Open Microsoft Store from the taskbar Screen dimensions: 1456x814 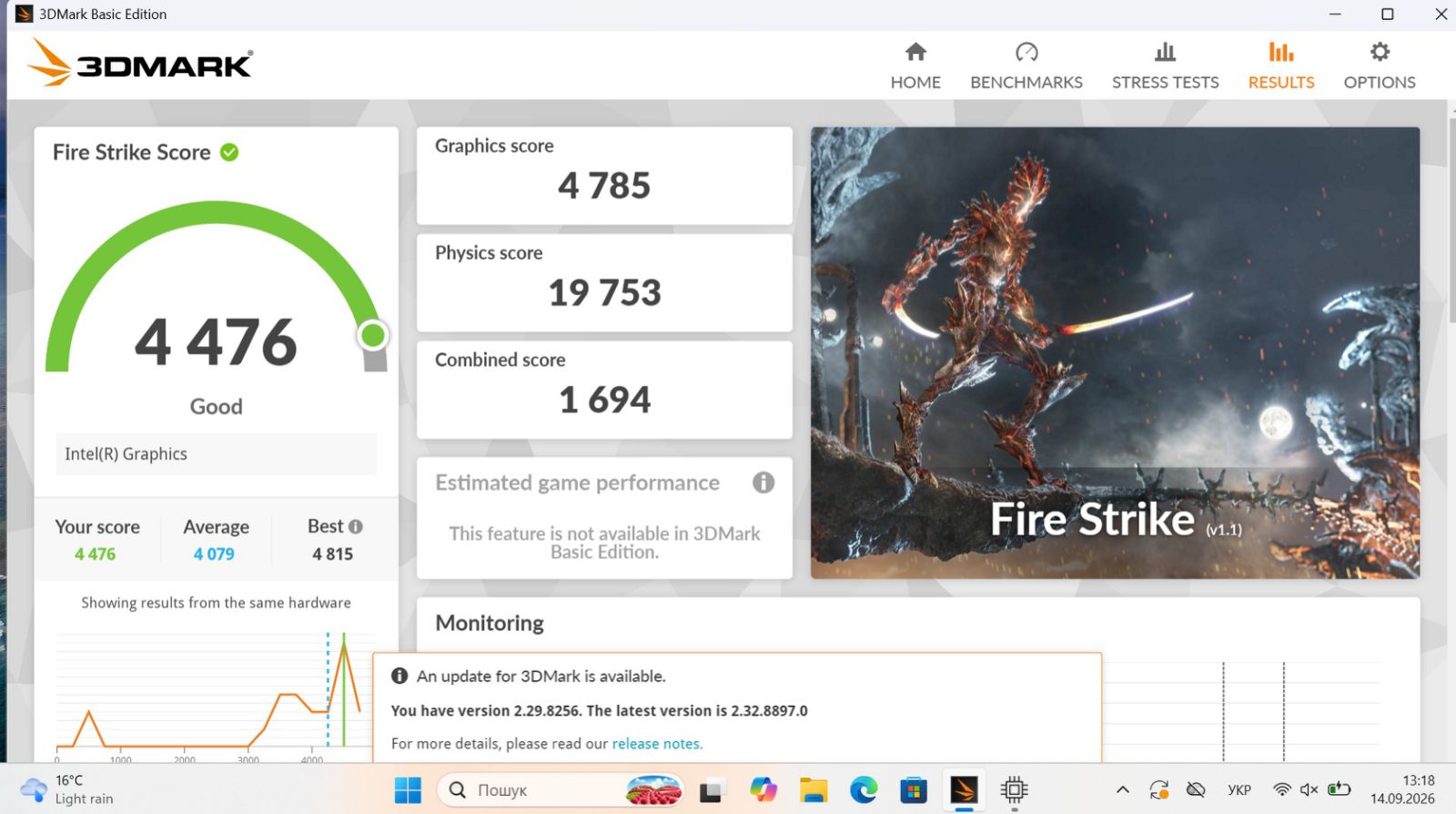point(914,789)
